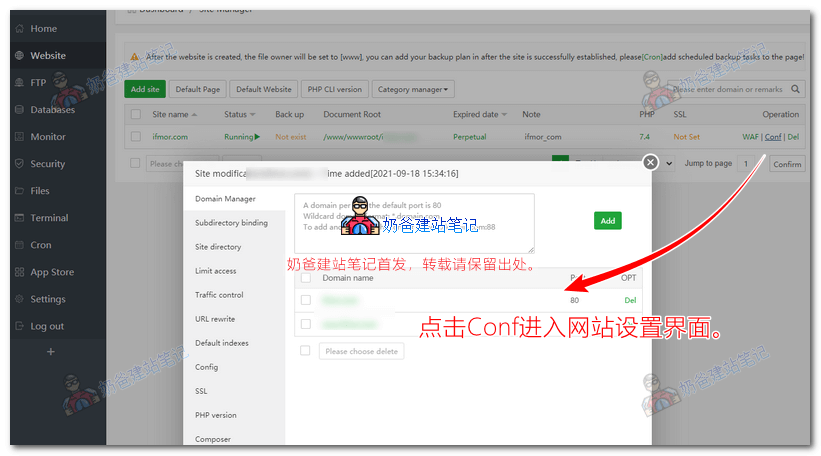821x456 pixels.
Task: Open the Default indexes tab
Action: coord(221,343)
